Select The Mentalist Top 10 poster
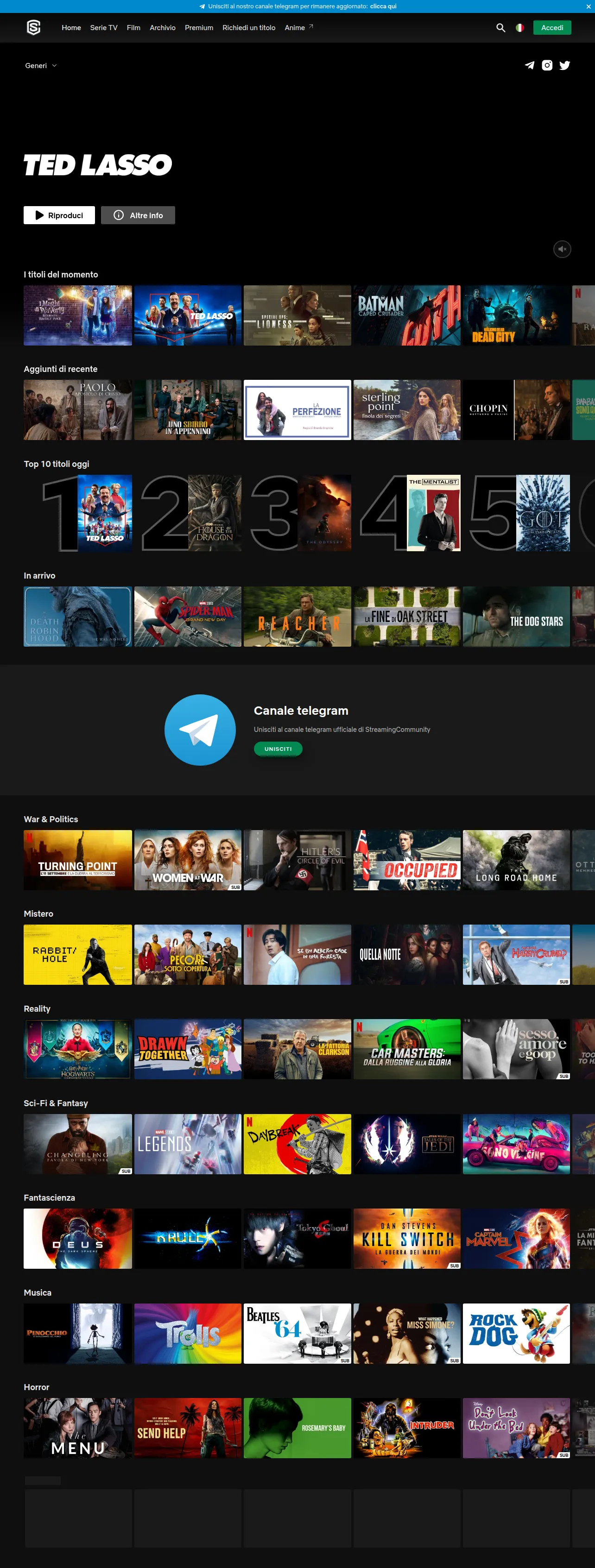The image size is (595, 1568). pos(434,513)
